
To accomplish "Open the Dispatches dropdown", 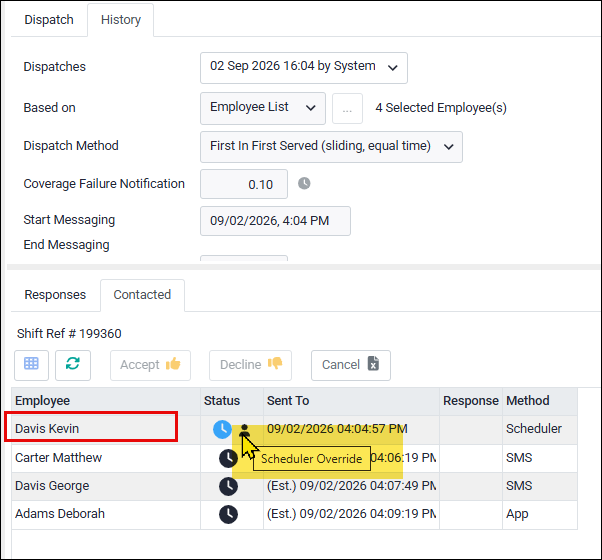I will coord(304,68).
